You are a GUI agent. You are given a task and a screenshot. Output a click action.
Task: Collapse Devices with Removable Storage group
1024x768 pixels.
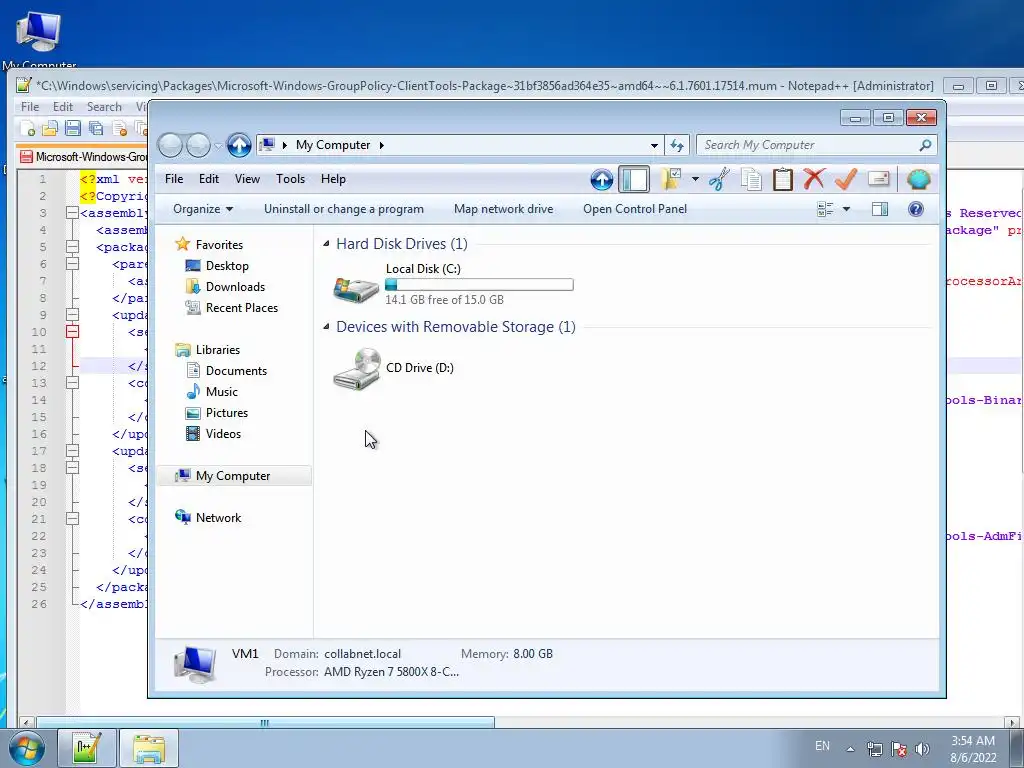[x=326, y=327]
